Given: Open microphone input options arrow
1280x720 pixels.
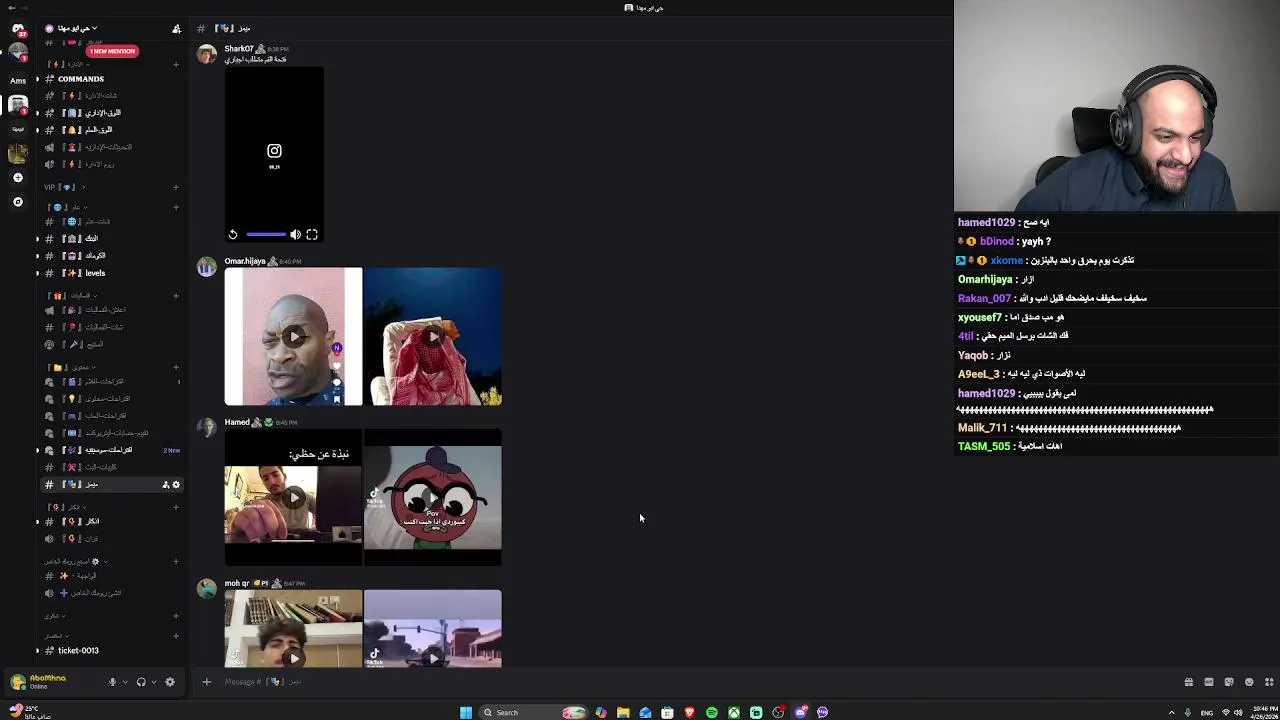Looking at the screenshot, I should point(124,682).
